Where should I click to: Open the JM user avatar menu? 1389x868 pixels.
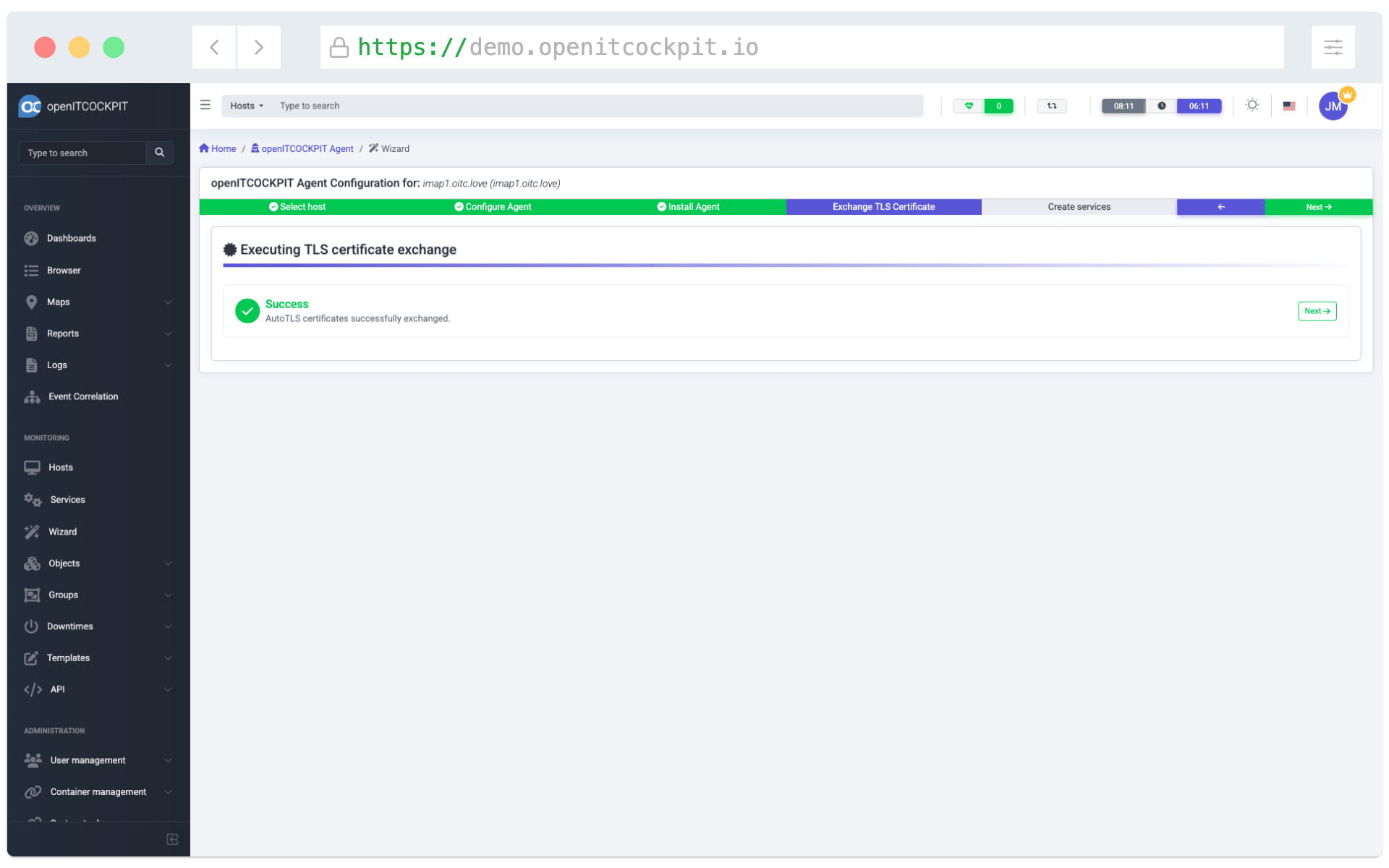click(1333, 106)
